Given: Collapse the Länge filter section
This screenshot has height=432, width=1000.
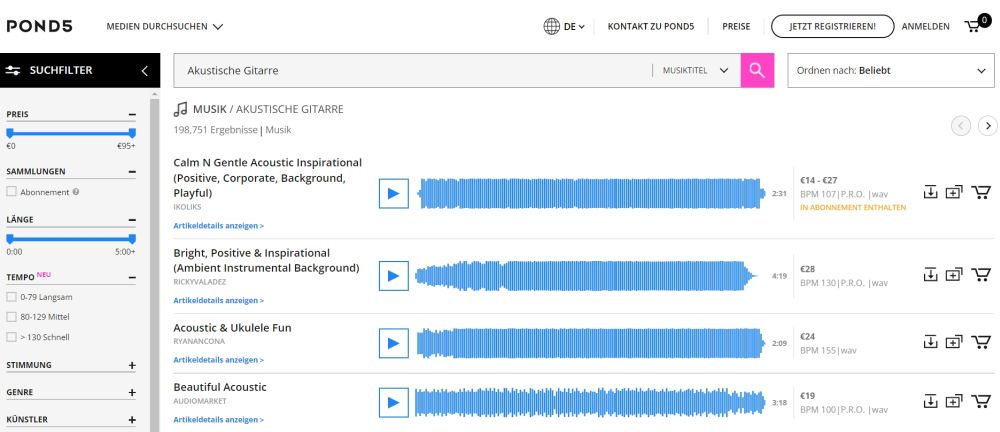Looking at the screenshot, I should [x=132, y=220].
